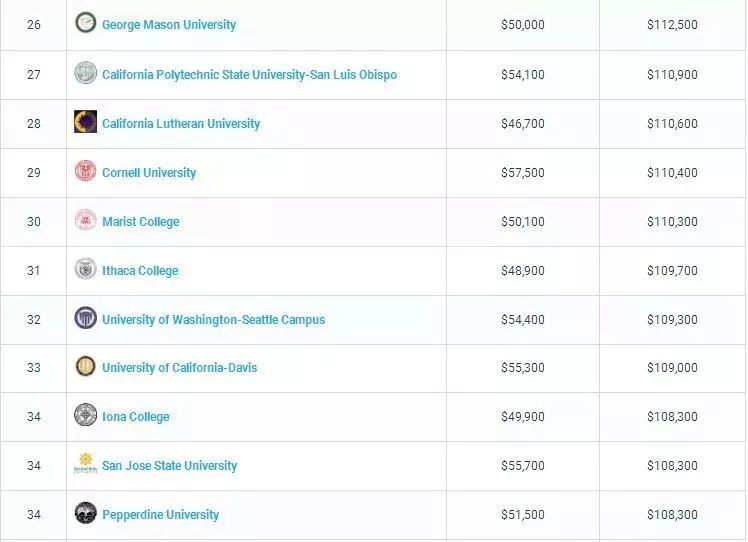Click the George Mason University logo icon

pyautogui.click(x=86, y=23)
